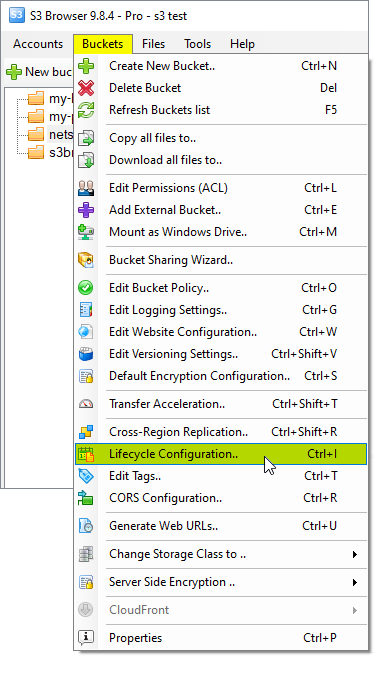Select Download all files to.. entry
The height and width of the screenshot is (675, 392).
(x=221, y=160)
